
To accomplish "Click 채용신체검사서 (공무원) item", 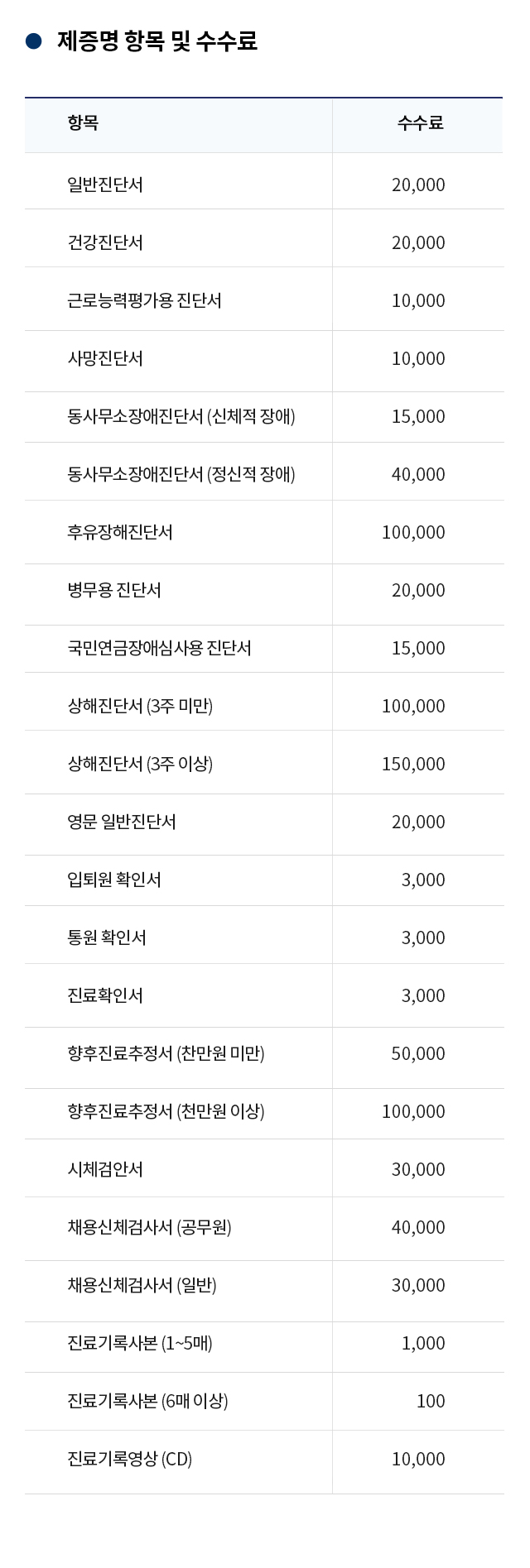I will pyautogui.click(x=149, y=1227).
